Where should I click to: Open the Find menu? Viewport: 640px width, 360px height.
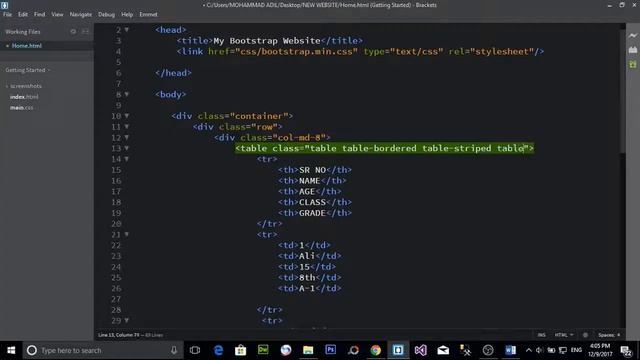[40, 14]
